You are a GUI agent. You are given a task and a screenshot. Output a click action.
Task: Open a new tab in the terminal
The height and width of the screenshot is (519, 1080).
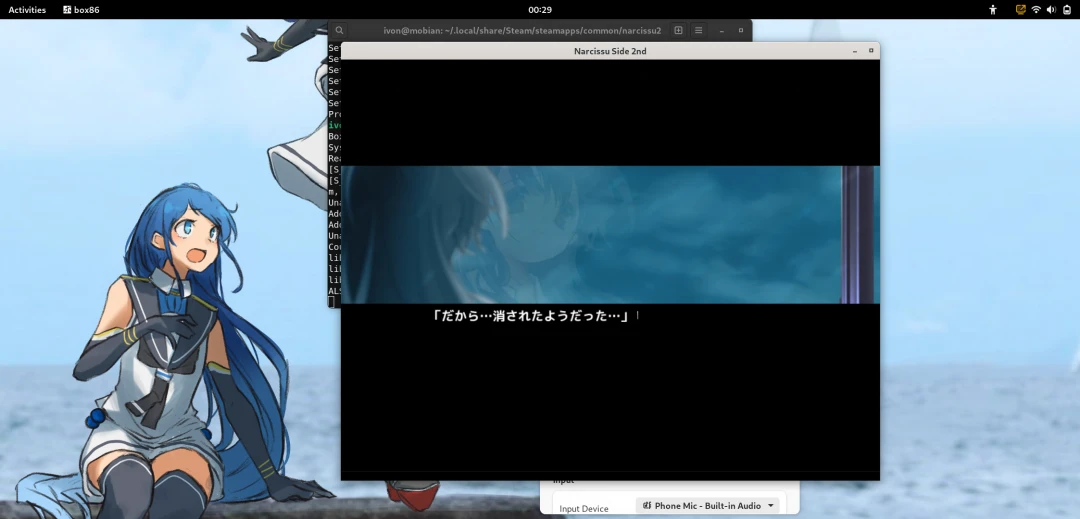click(x=678, y=30)
